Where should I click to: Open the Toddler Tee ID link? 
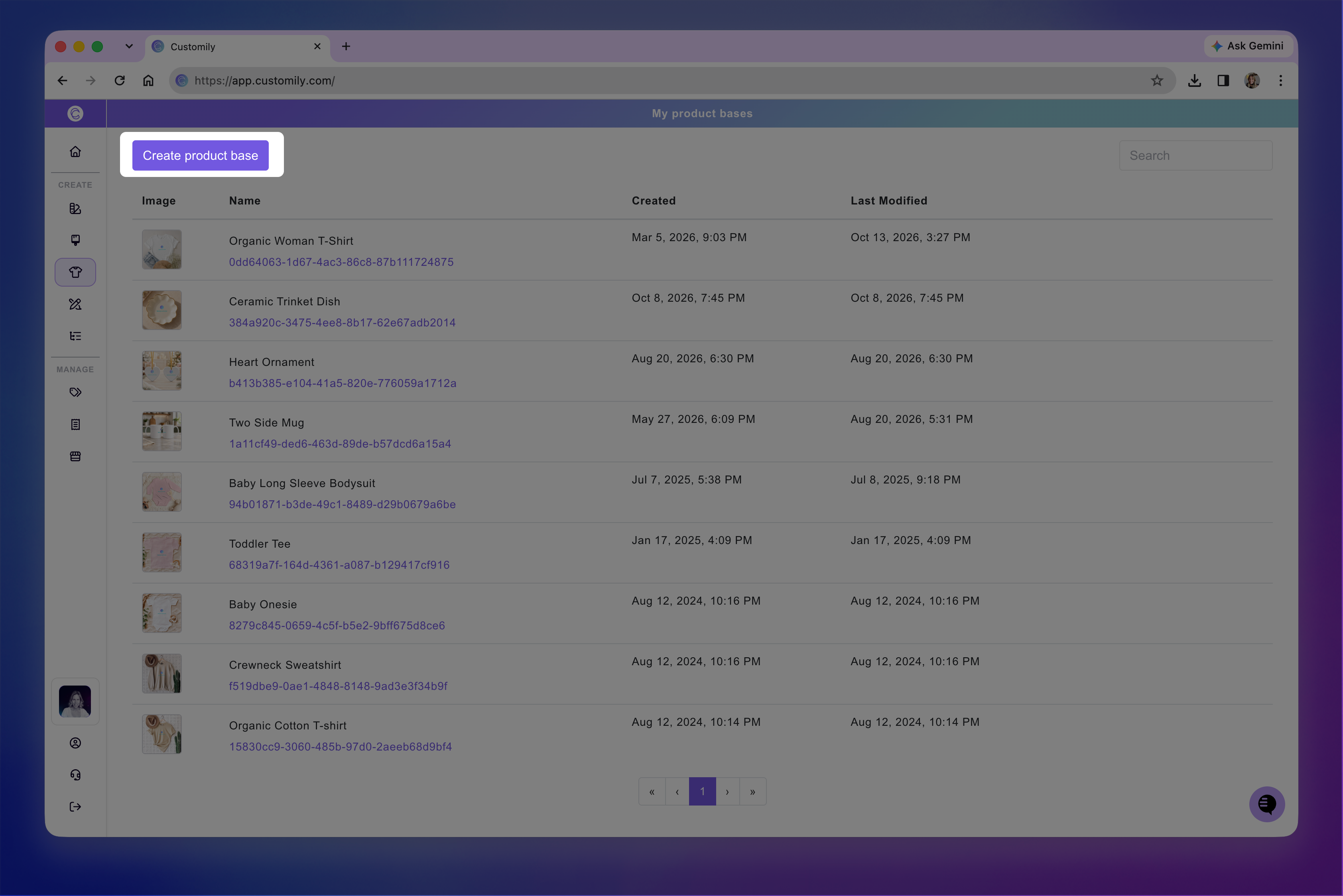click(339, 565)
